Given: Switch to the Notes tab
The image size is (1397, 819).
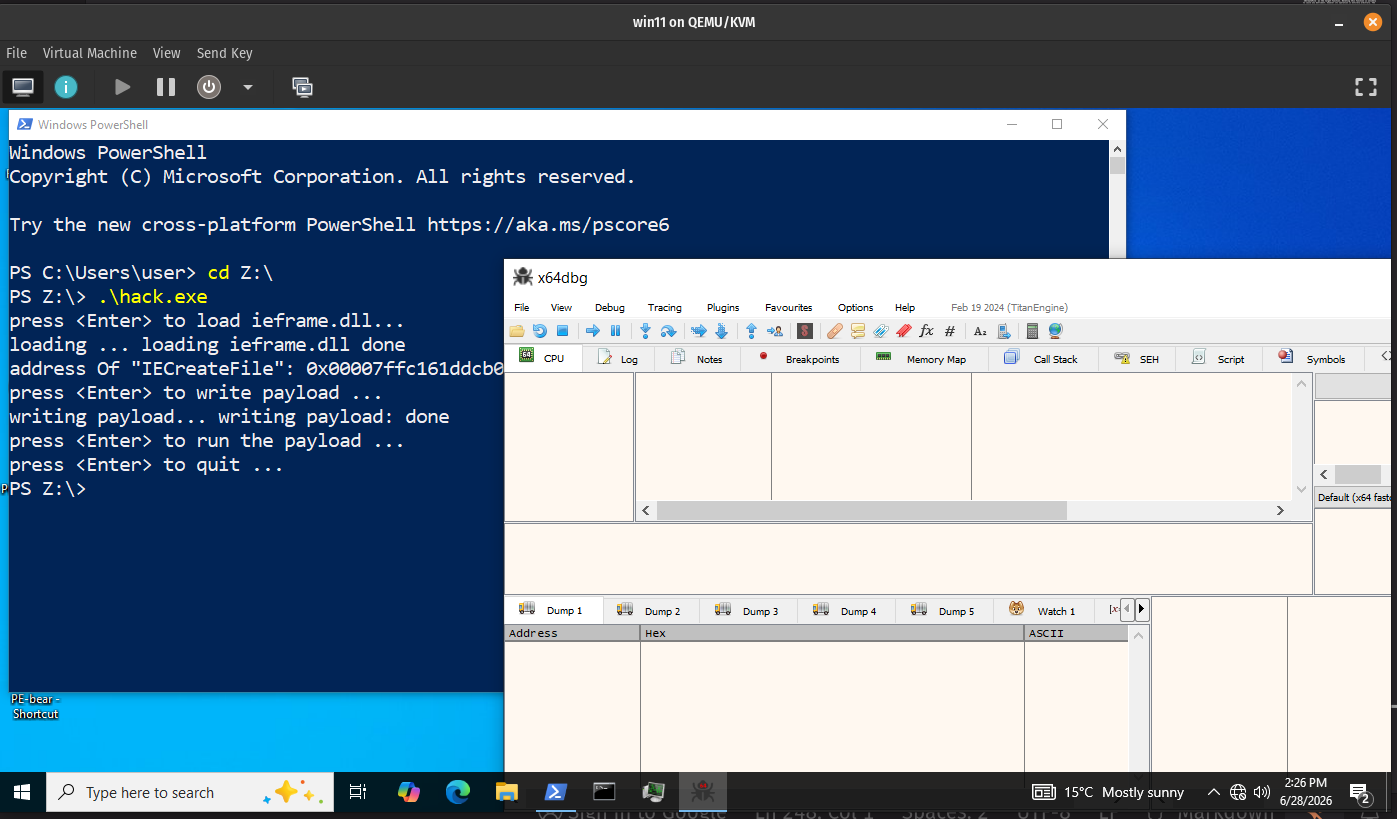Looking at the screenshot, I should [697, 358].
